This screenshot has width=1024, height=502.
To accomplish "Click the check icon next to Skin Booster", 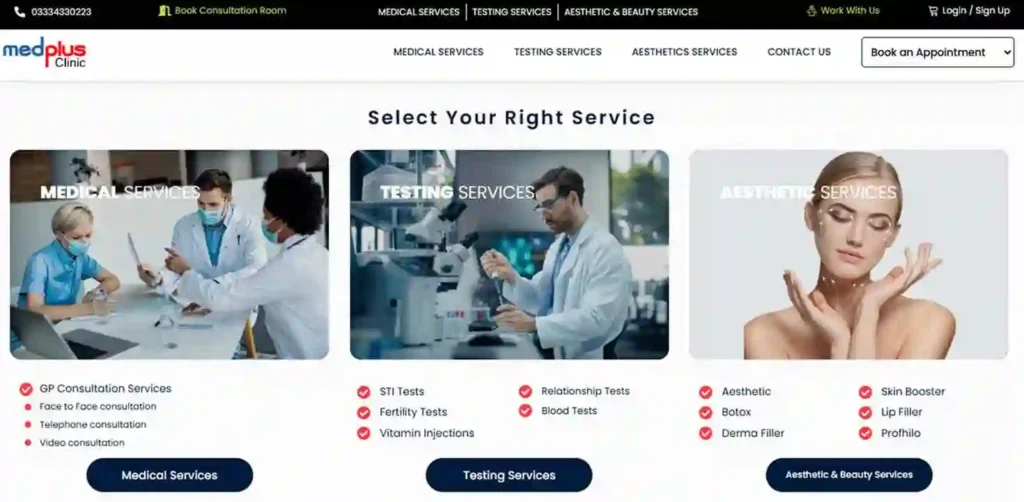I will pos(865,392).
